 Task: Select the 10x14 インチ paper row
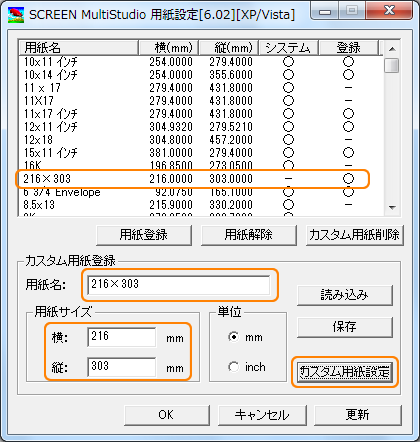click(200, 75)
